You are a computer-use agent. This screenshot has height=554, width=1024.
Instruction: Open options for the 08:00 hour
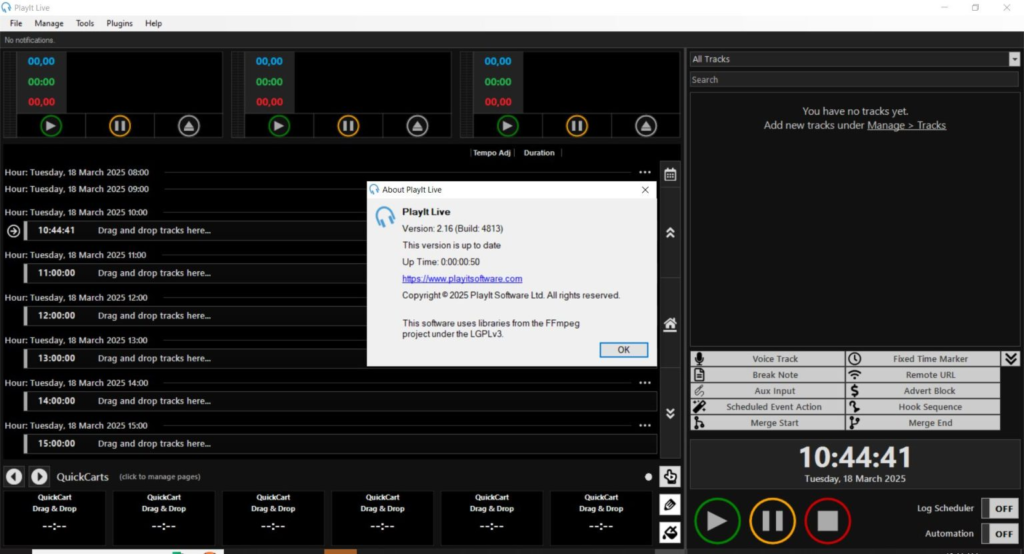coord(645,172)
